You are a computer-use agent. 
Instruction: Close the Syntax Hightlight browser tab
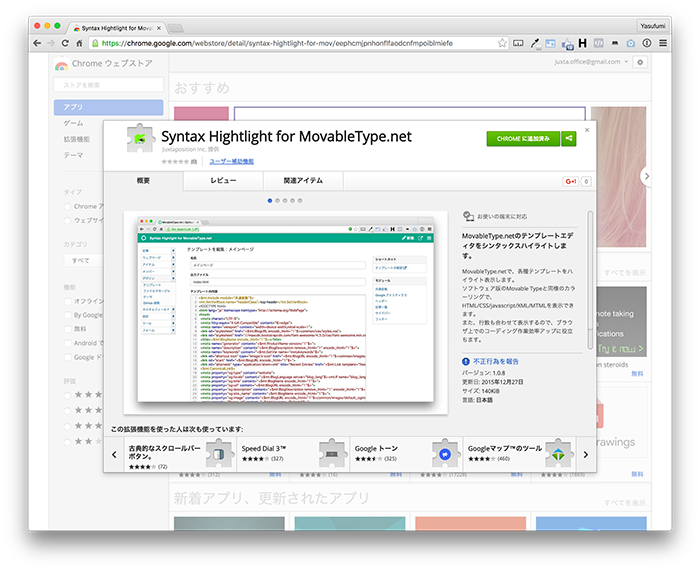[x=158, y=28]
